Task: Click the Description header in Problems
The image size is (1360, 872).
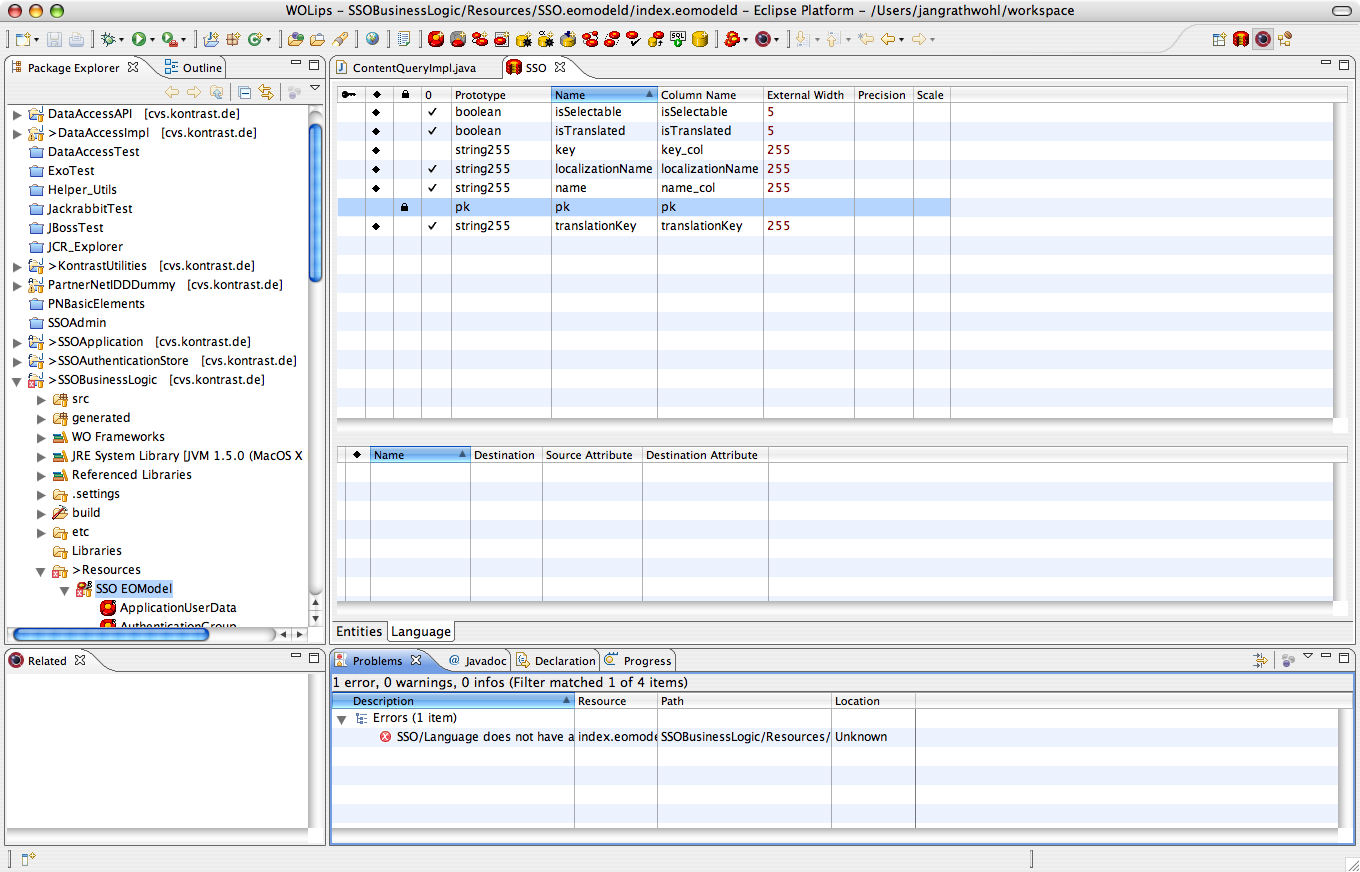Action: (453, 701)
